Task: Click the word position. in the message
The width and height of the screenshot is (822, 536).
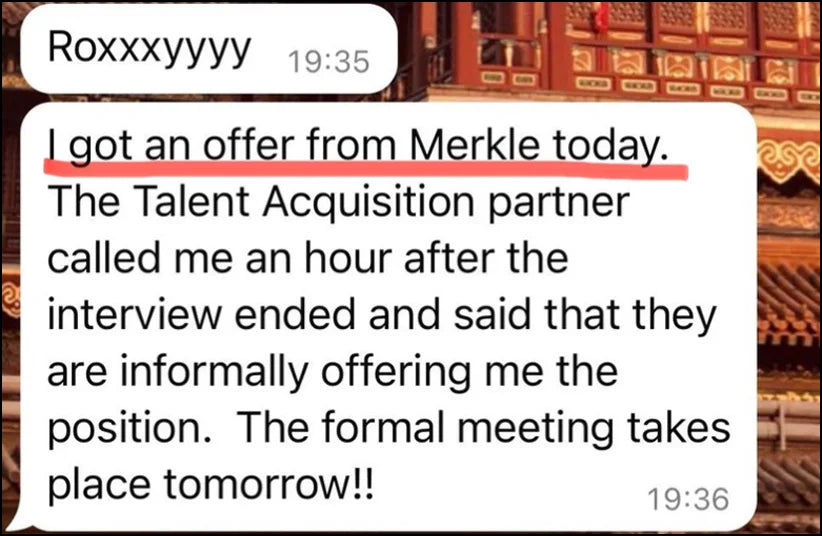Action: 131,430
